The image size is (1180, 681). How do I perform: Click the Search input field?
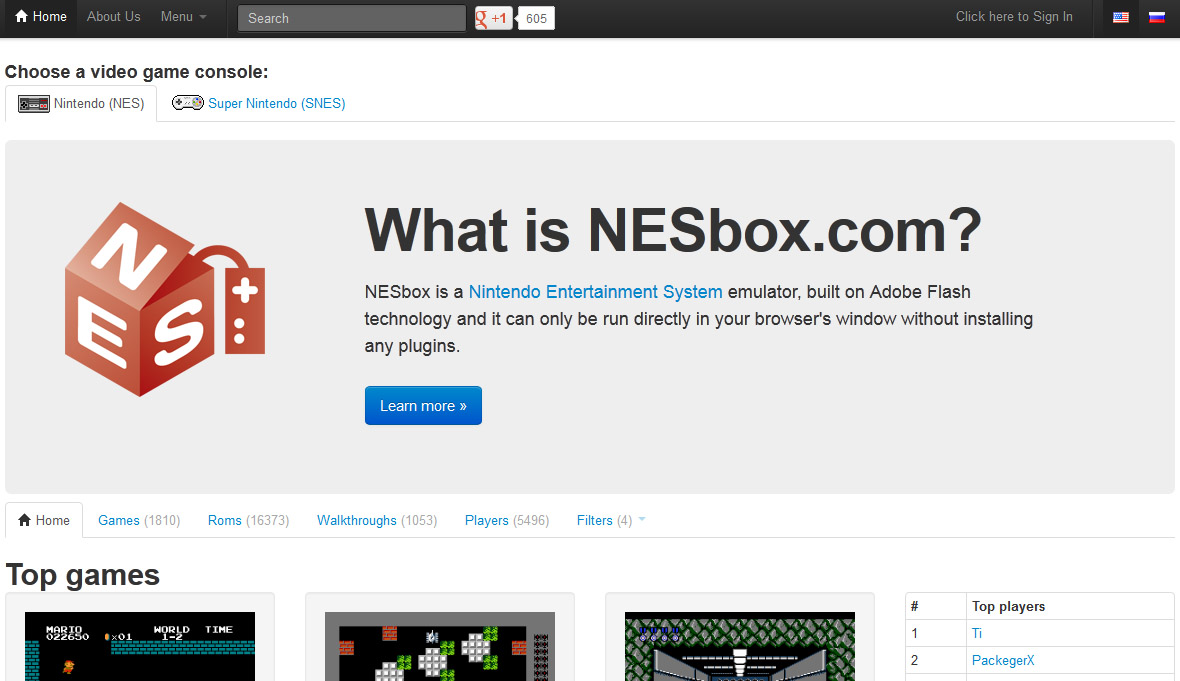click(x=351, y=18)
